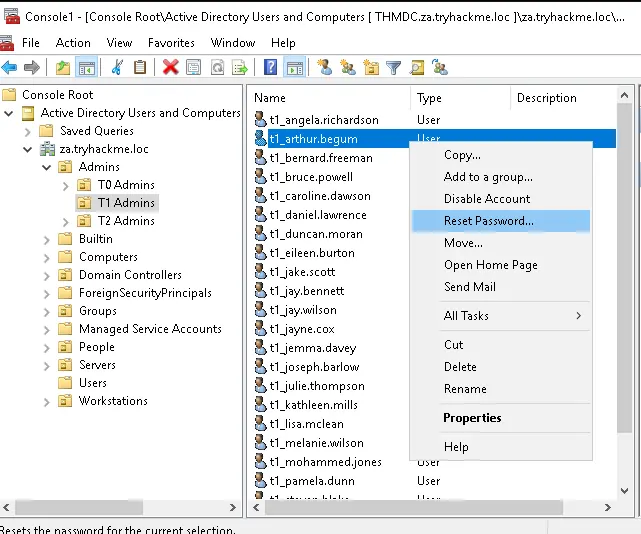Viewport: 641px width, 534px height.
Task: Select Open Home Page option
Action: click(x=501, y=265)
